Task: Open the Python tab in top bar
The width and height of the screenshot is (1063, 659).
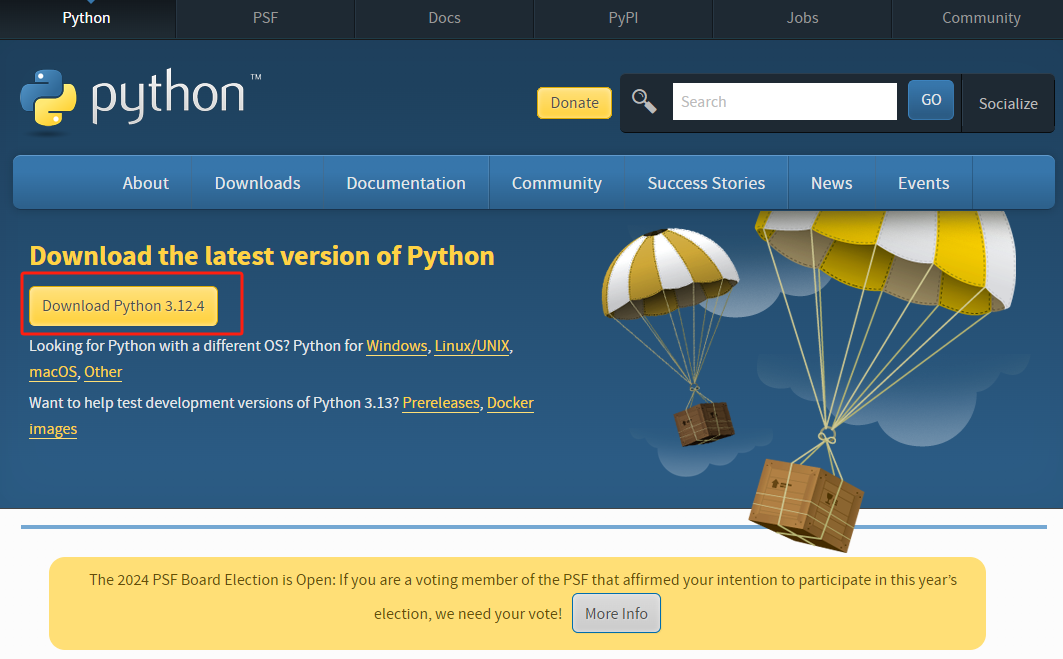Action: coord(87,18)
